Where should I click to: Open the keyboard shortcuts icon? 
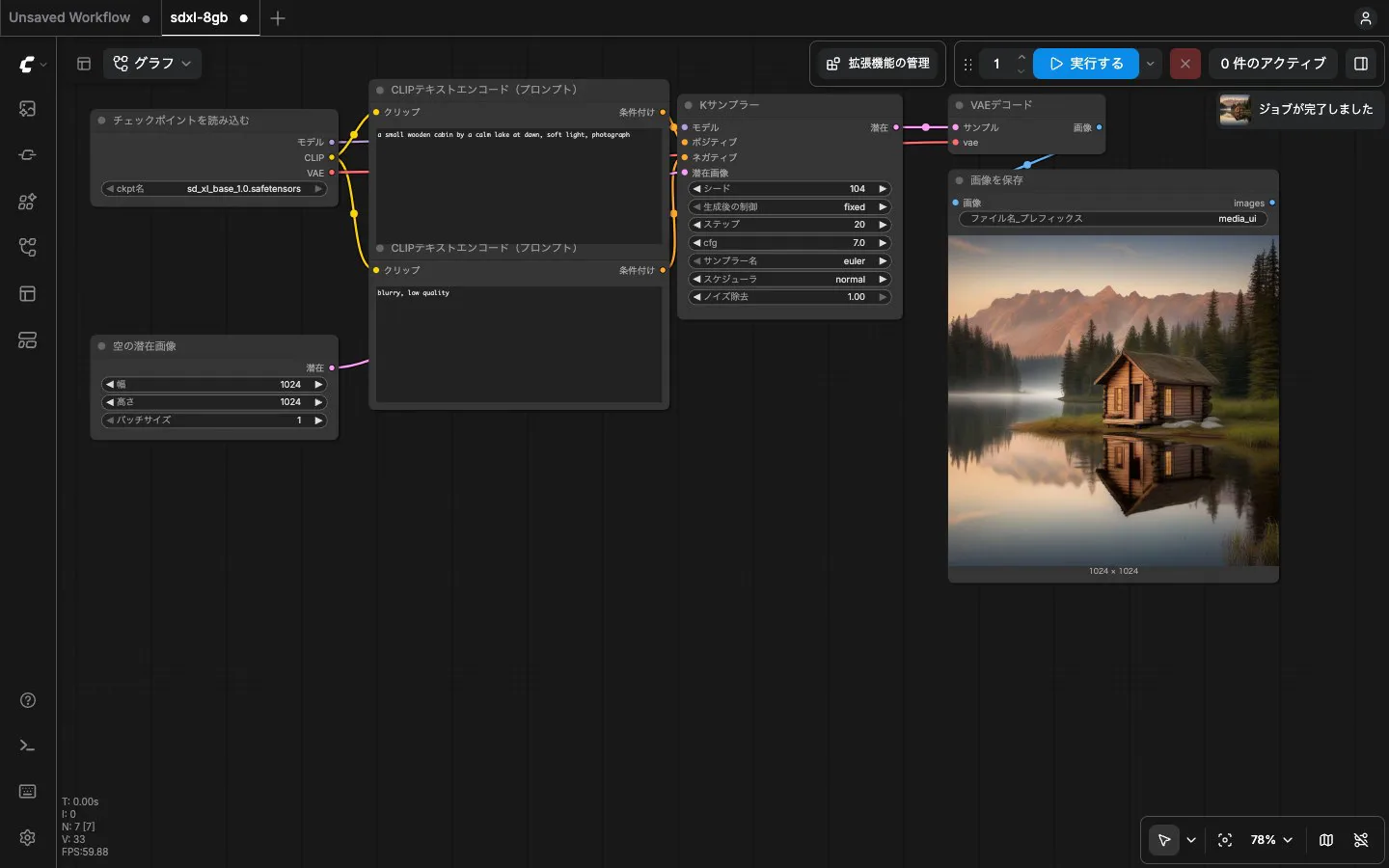coord(28,792)
